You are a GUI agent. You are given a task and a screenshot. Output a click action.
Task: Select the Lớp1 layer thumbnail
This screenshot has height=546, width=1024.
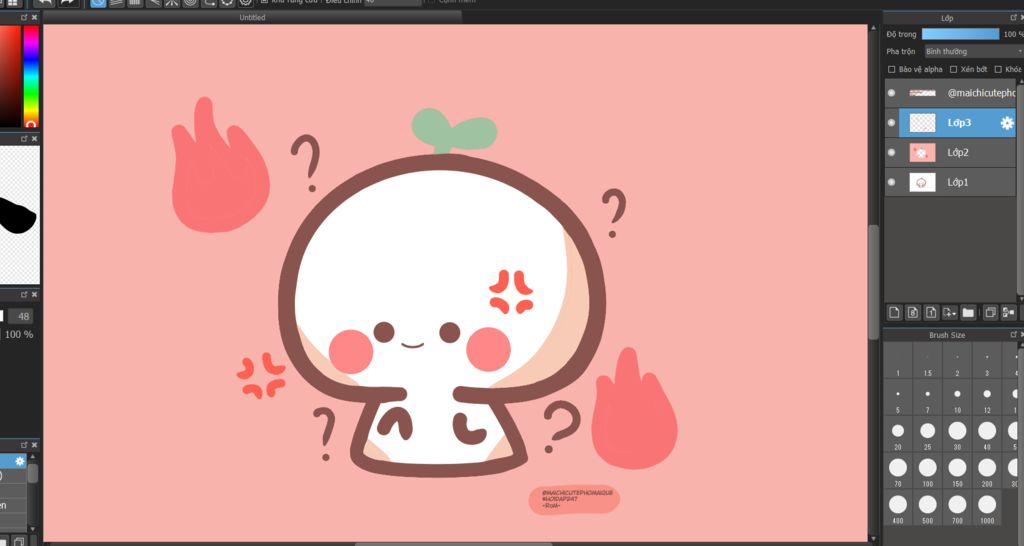(922, 182)
